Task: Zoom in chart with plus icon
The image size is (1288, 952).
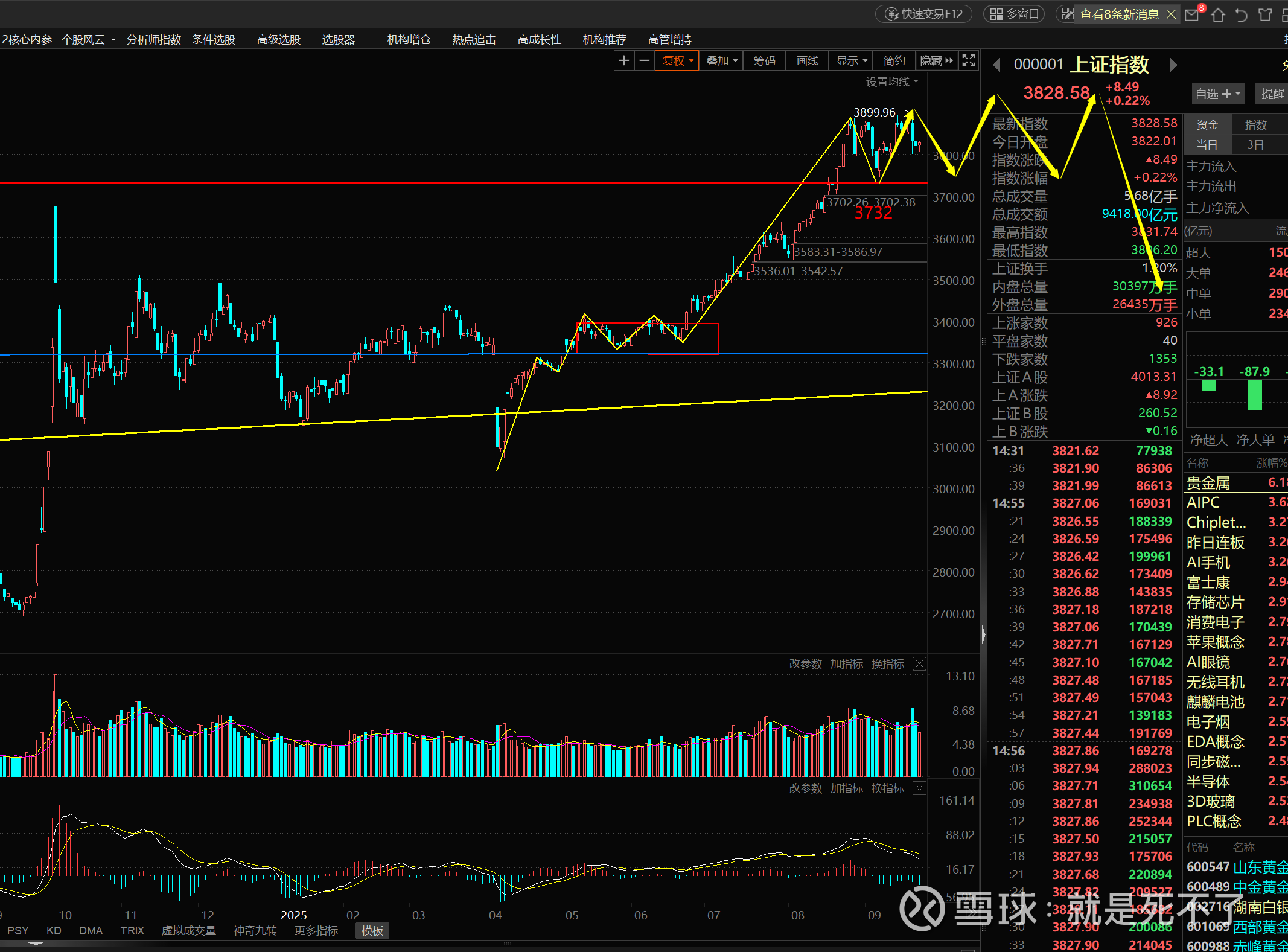Action: [x=624, y=60]
